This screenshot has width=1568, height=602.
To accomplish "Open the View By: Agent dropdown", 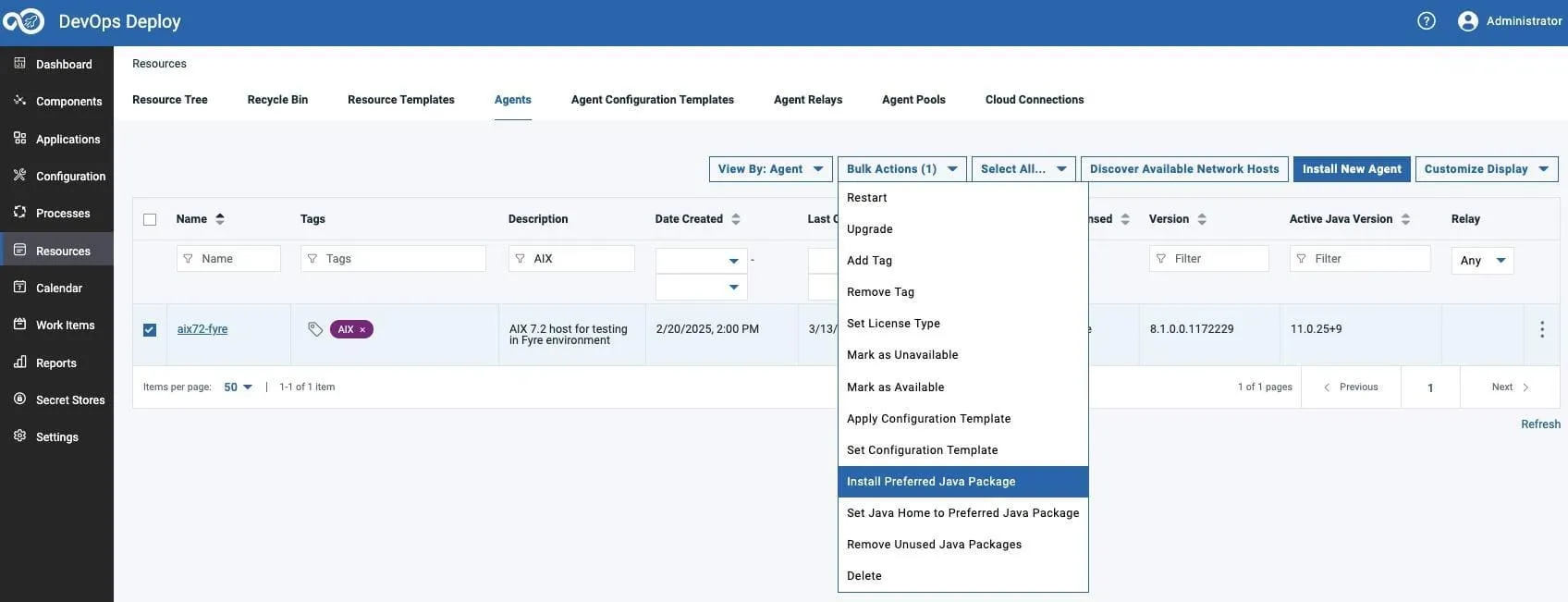I will pyautogui.click(x=771, y=169).
